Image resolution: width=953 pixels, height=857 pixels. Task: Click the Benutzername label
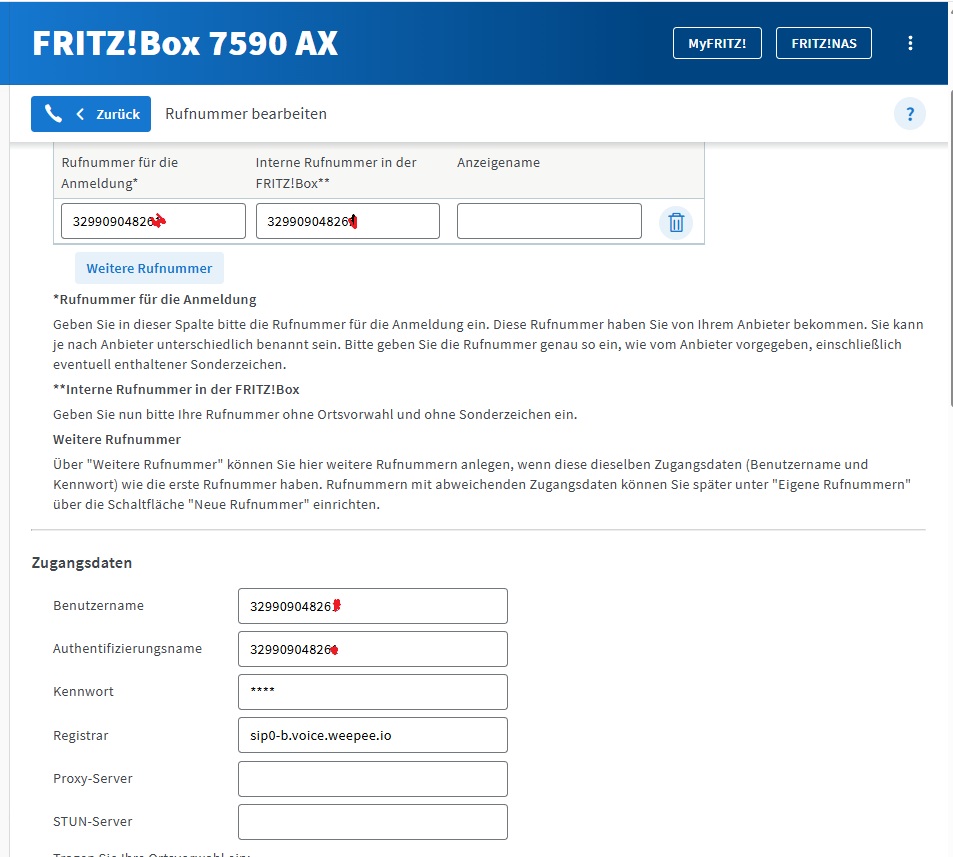point(98,605)
